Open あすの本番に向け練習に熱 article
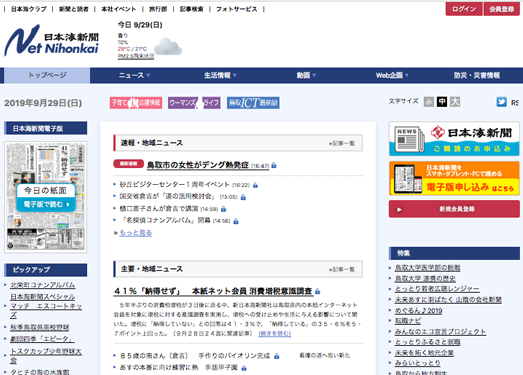523x375 pixels. 178,368
